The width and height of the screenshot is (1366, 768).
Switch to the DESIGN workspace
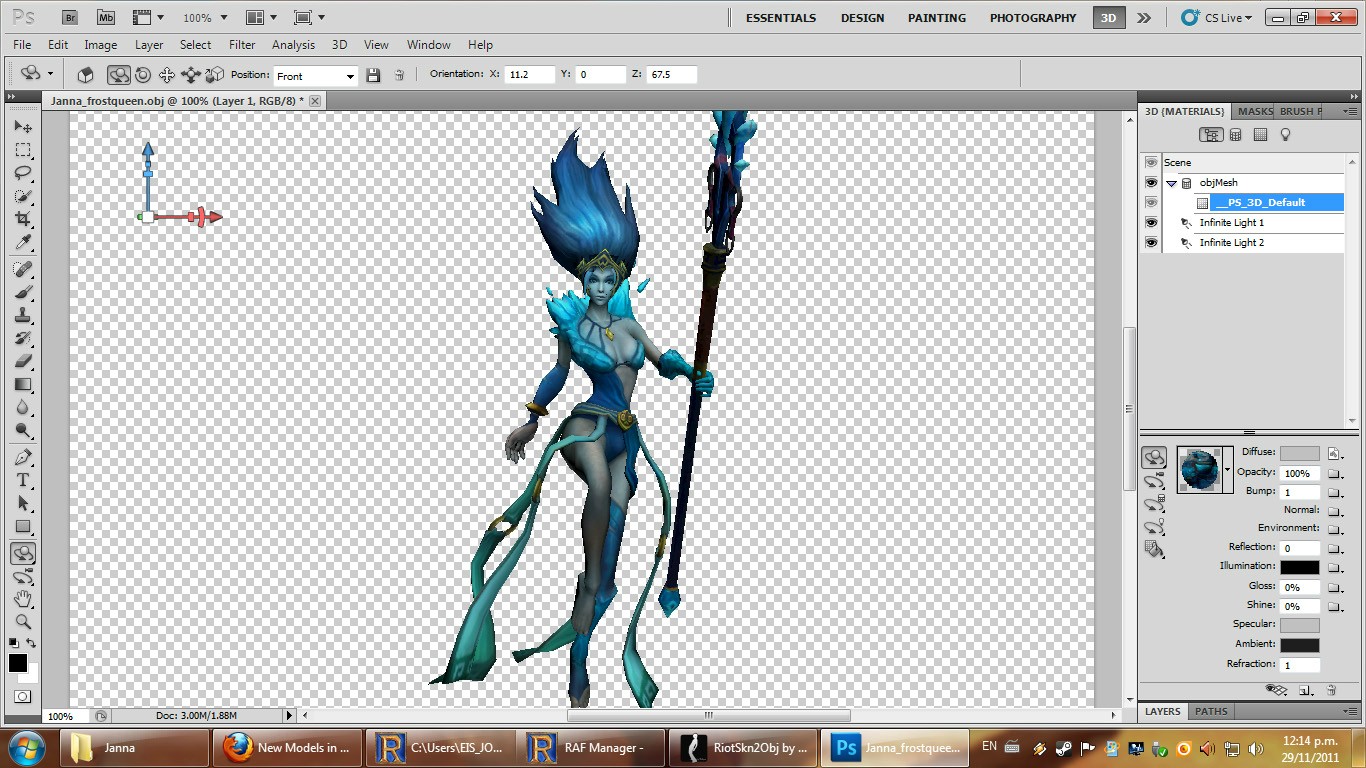coord(862,18)
